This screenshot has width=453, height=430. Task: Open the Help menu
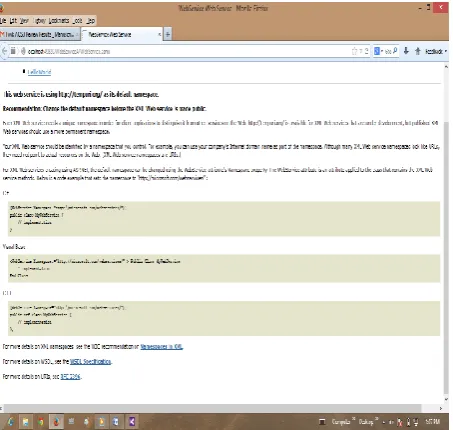click(x=91, y=21)
